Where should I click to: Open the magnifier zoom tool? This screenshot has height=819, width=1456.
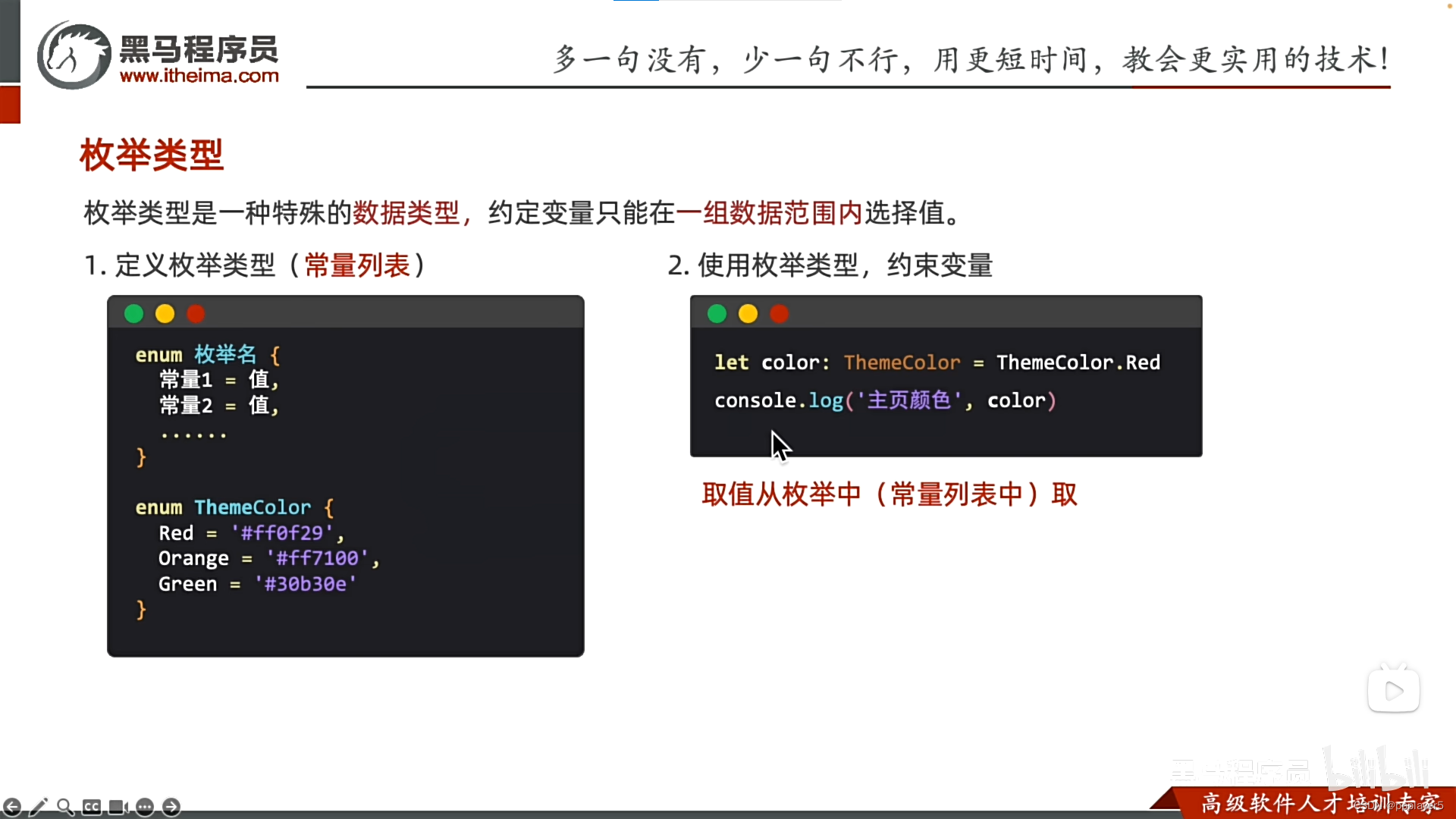65,807
